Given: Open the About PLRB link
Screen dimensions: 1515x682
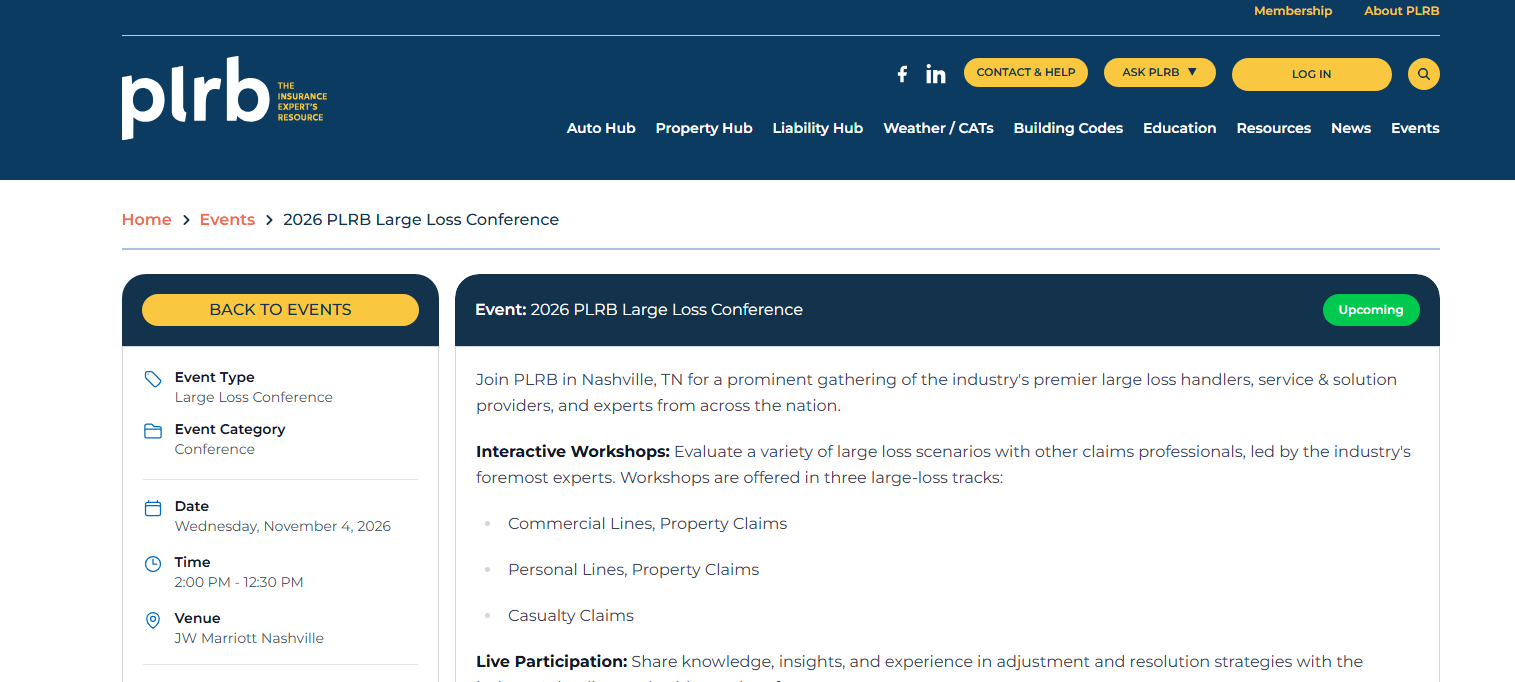Looking at the screenshot, I should click(1402, 11).
